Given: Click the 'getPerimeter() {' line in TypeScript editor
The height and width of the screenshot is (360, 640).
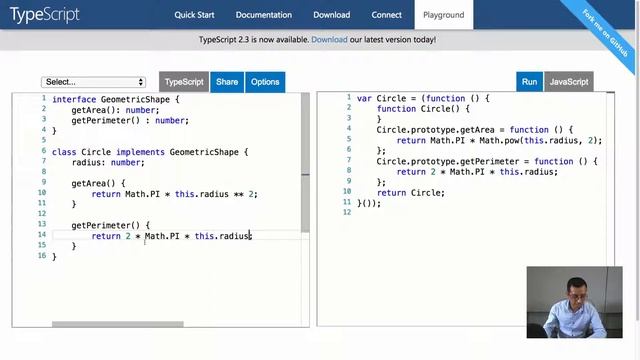Looking at the screenshot, I should [x=111, y=226].
